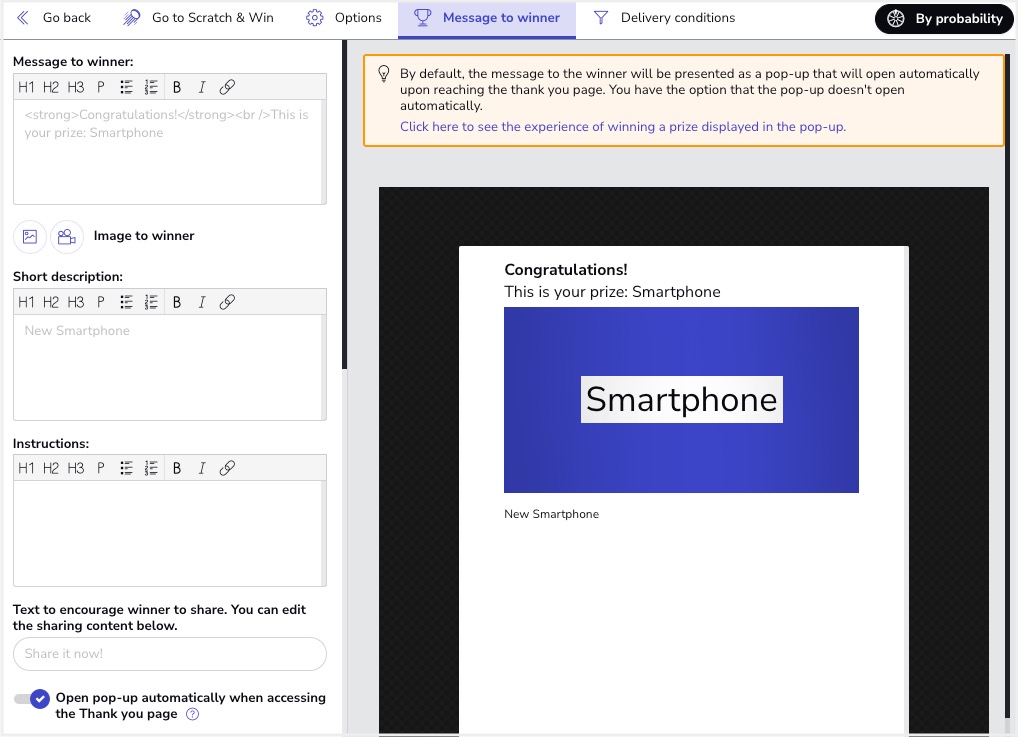Screen dimensions: 1018x737
Task: Disable automatic pop-up opening toggle
Action: point(33,699)
